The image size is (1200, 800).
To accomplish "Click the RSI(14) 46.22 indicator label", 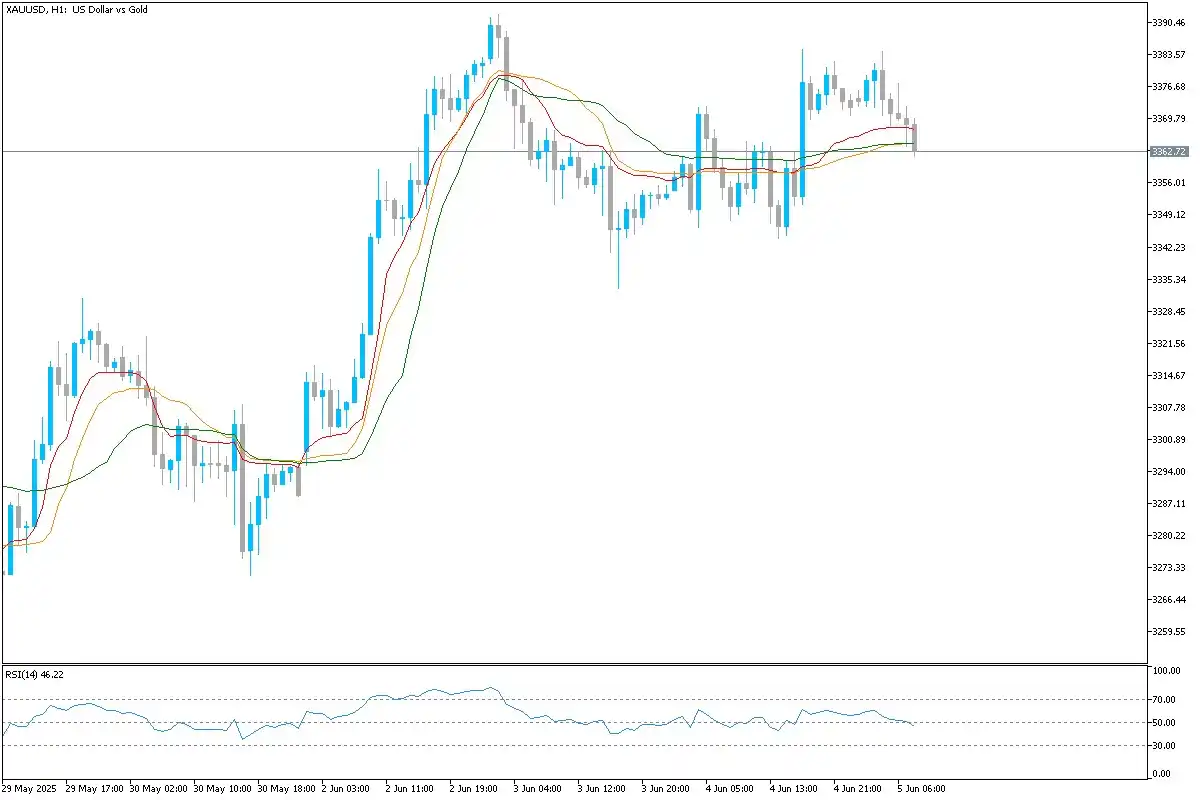I will [34, 675].
